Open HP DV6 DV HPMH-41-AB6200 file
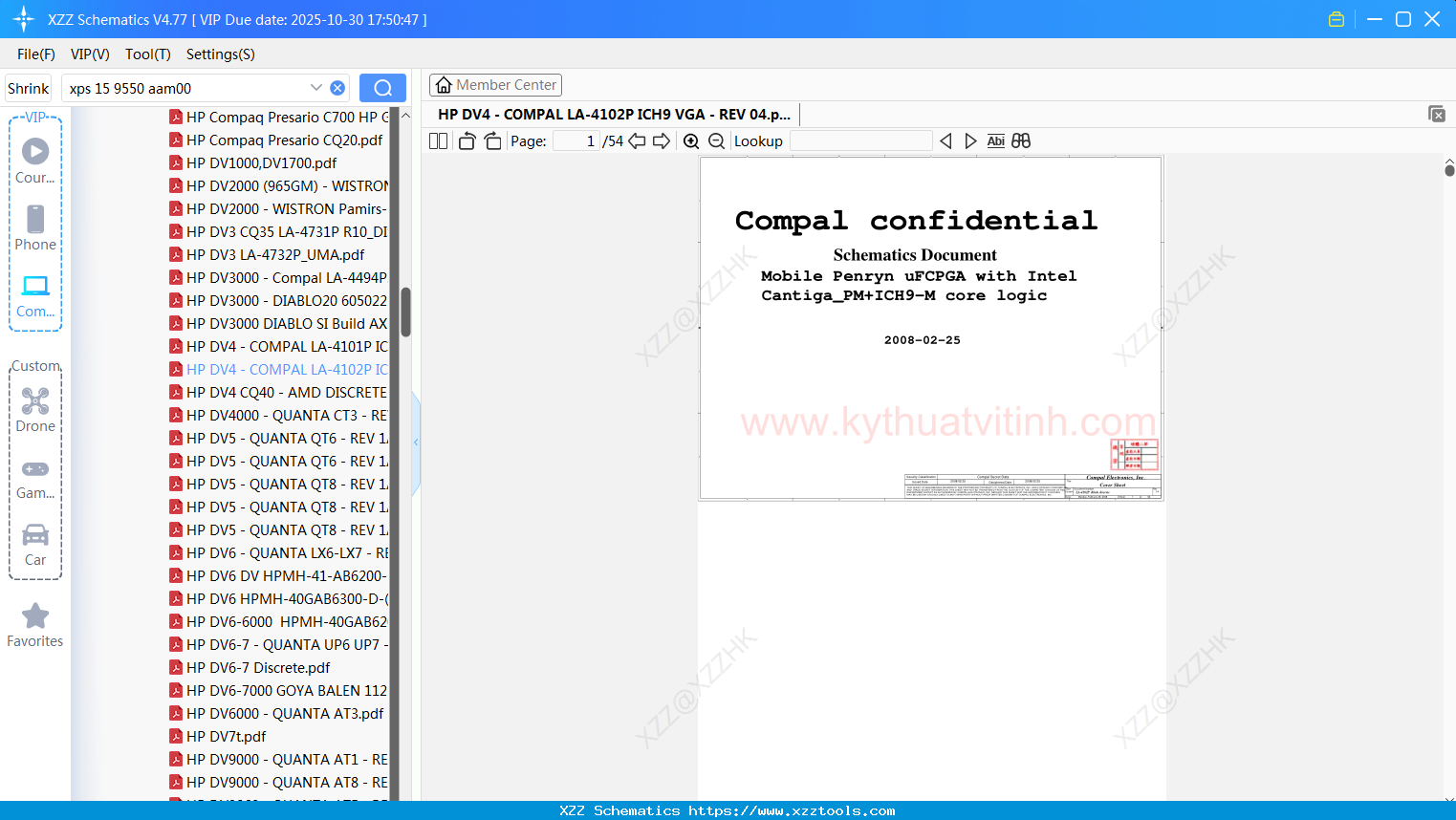The height and width of the screenshot is (820, 1456). 279,575
